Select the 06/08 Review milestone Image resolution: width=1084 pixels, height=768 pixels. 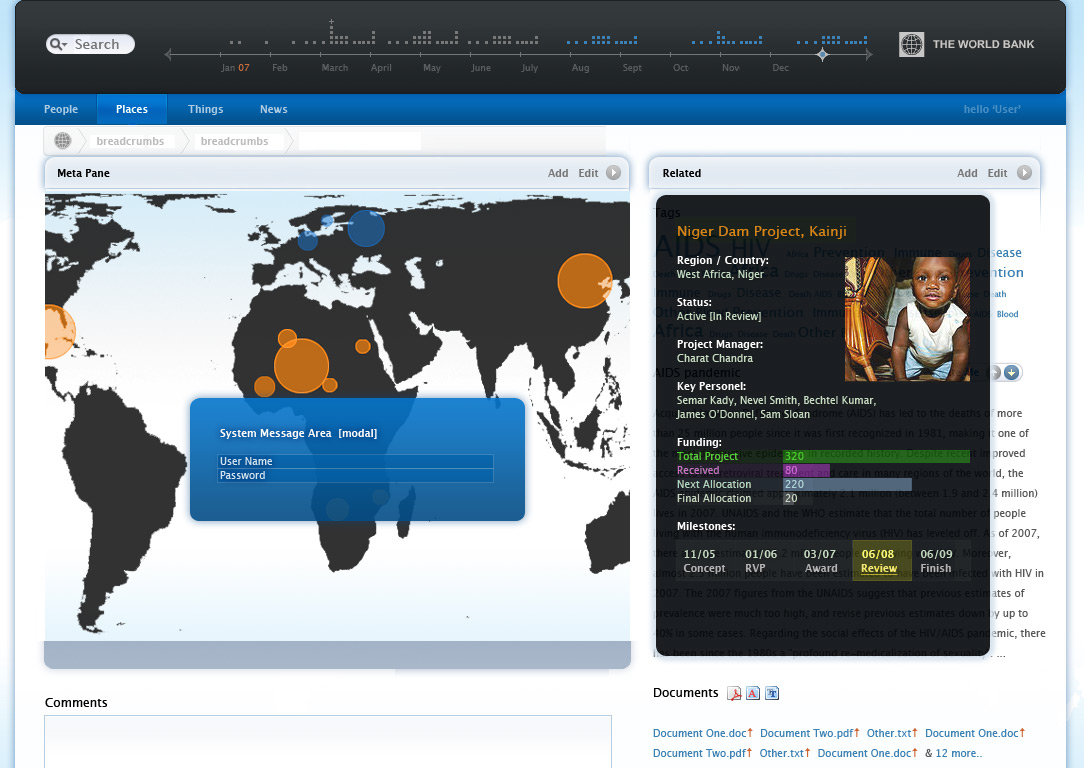[x=879, y=561]
